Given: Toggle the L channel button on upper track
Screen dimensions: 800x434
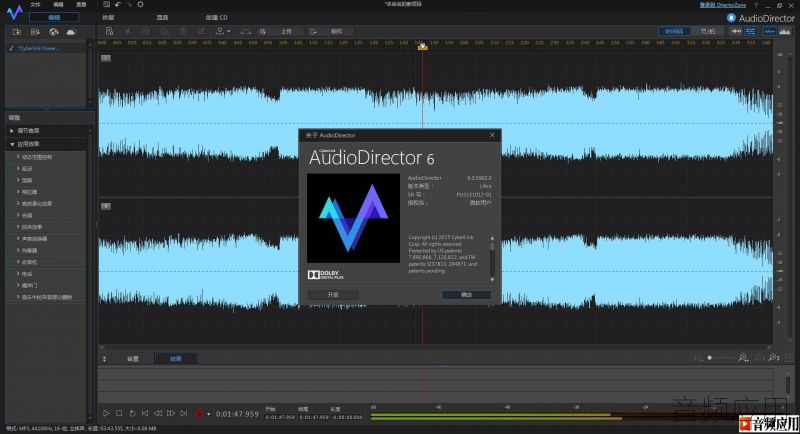Looking at the screenshot, I should 106,58.
